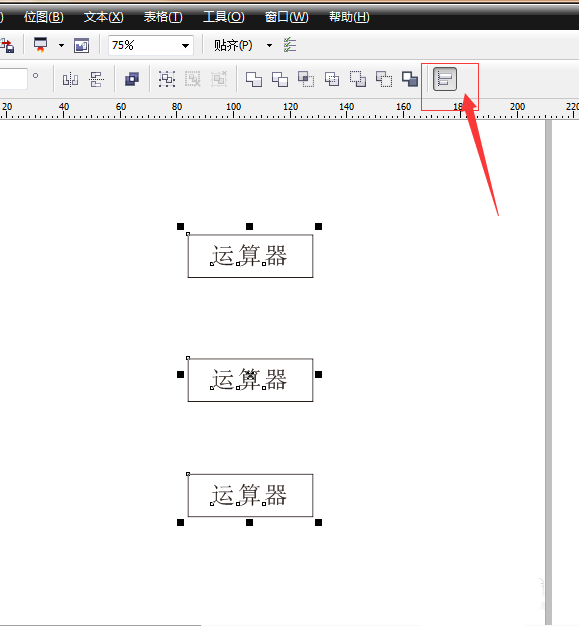This screenshot has height=626, width=579.
Task: Click the Align and Distribute icon
Action: (445, 79)
